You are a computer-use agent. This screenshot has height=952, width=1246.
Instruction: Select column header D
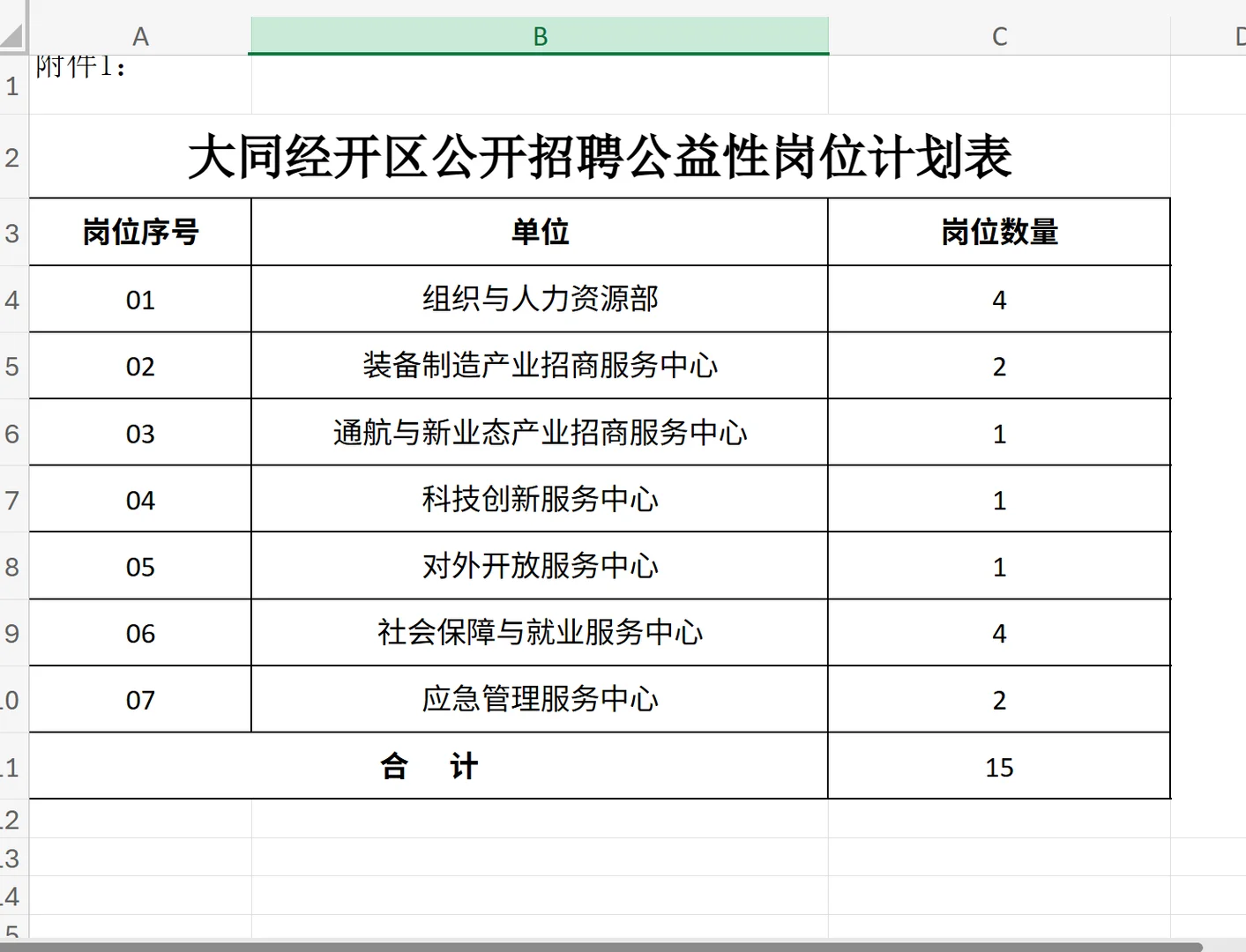point(1238,36)
